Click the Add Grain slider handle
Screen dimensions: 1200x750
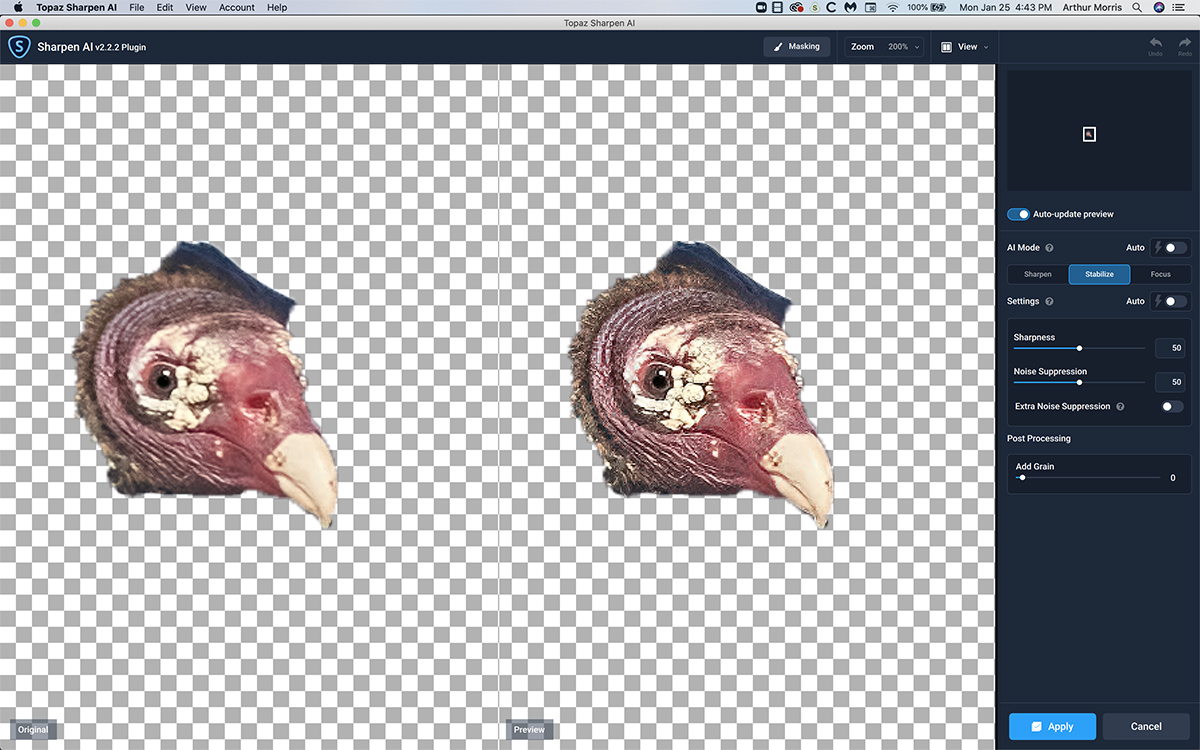point(1021,478)
